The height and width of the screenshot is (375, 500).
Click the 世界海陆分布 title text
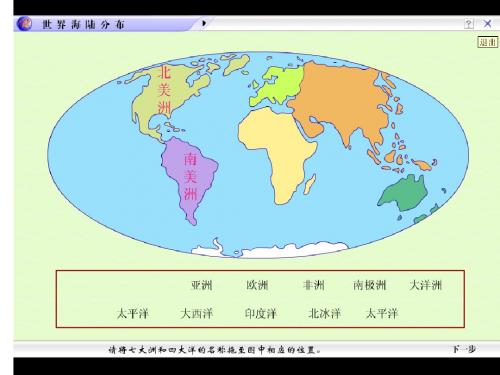[83, 24]
